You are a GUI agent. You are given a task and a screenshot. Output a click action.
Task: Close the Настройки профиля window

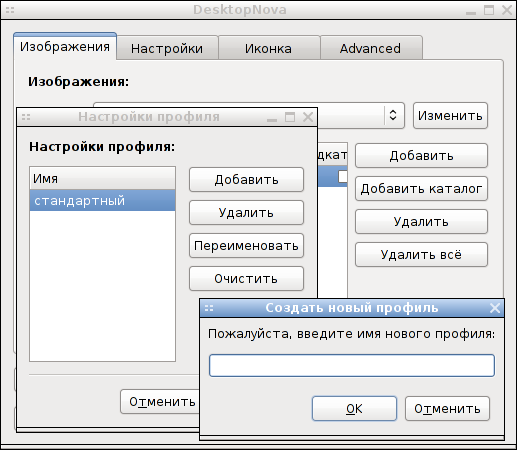click(x=308, y=117)
